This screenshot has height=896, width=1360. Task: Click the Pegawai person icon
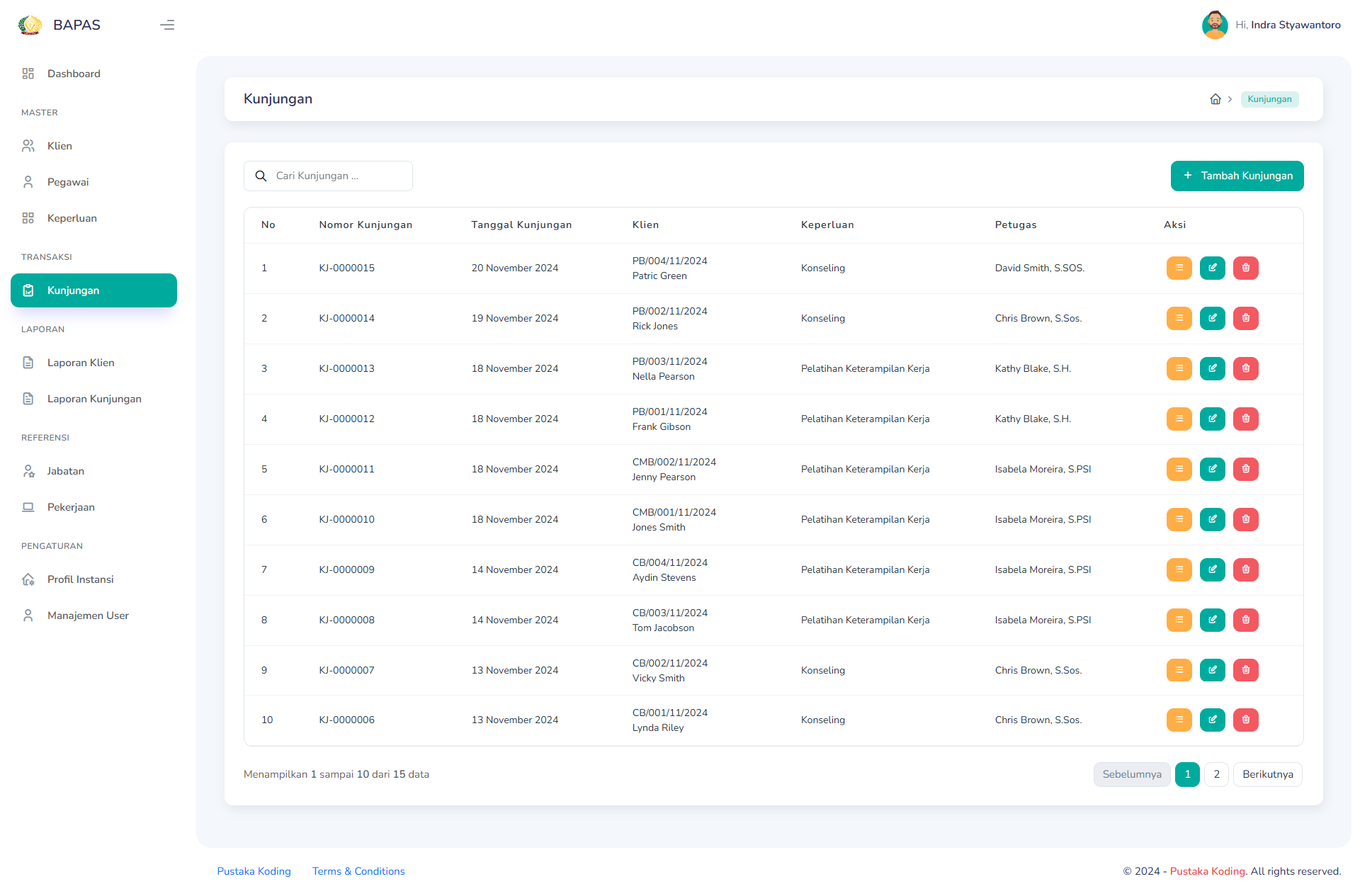point(28,181)
